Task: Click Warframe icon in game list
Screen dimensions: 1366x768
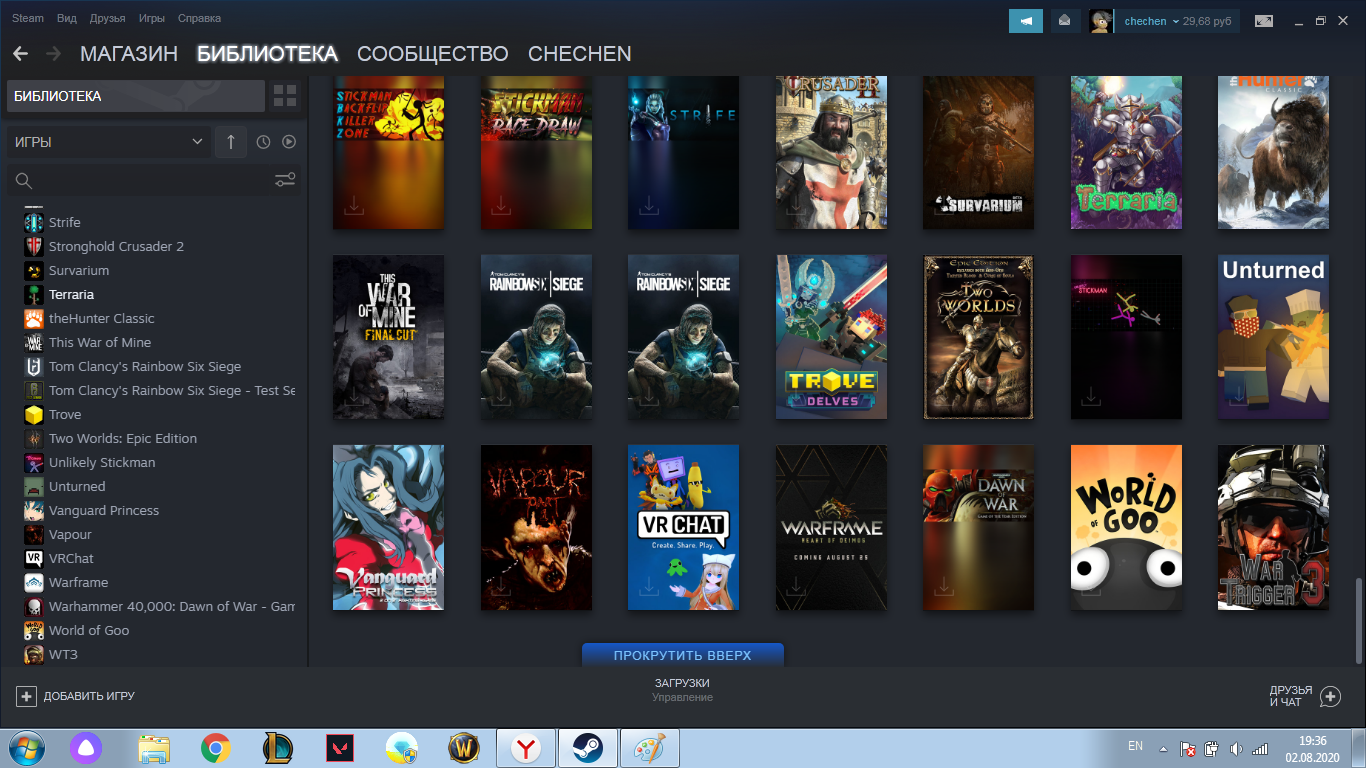Action: [x=34, y=582]
